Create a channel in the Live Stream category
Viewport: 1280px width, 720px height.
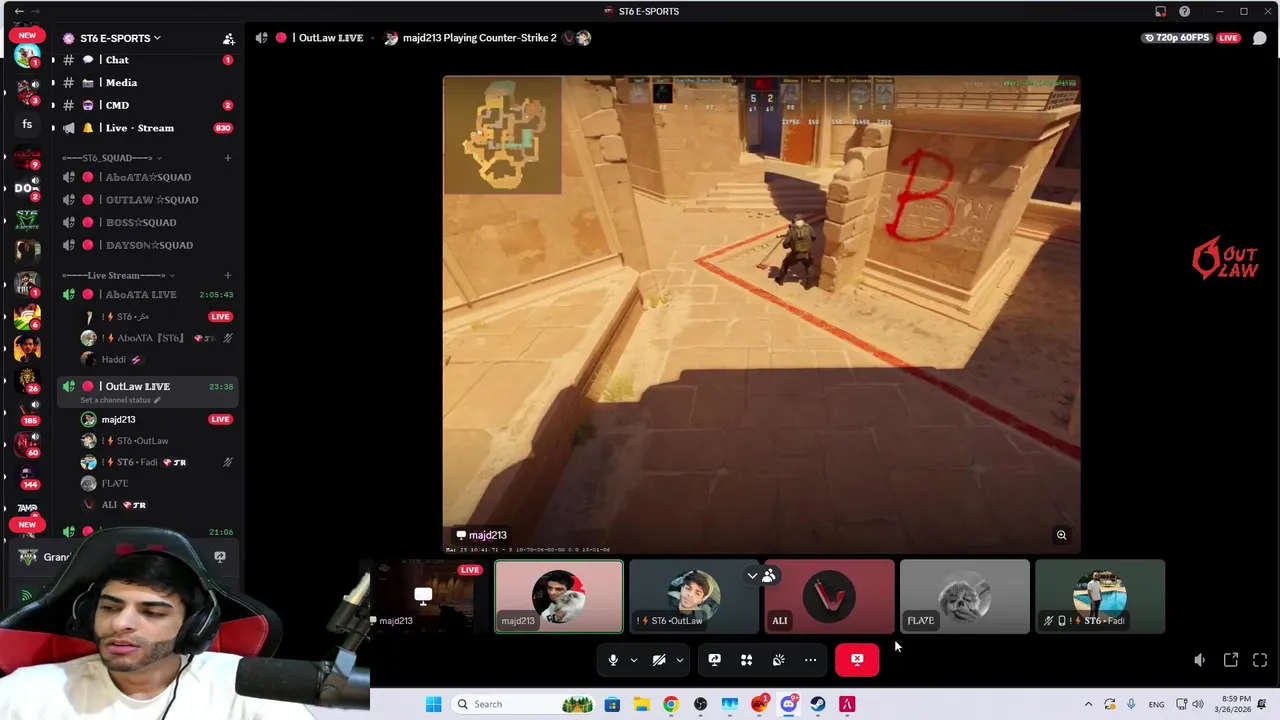(227, 275)
